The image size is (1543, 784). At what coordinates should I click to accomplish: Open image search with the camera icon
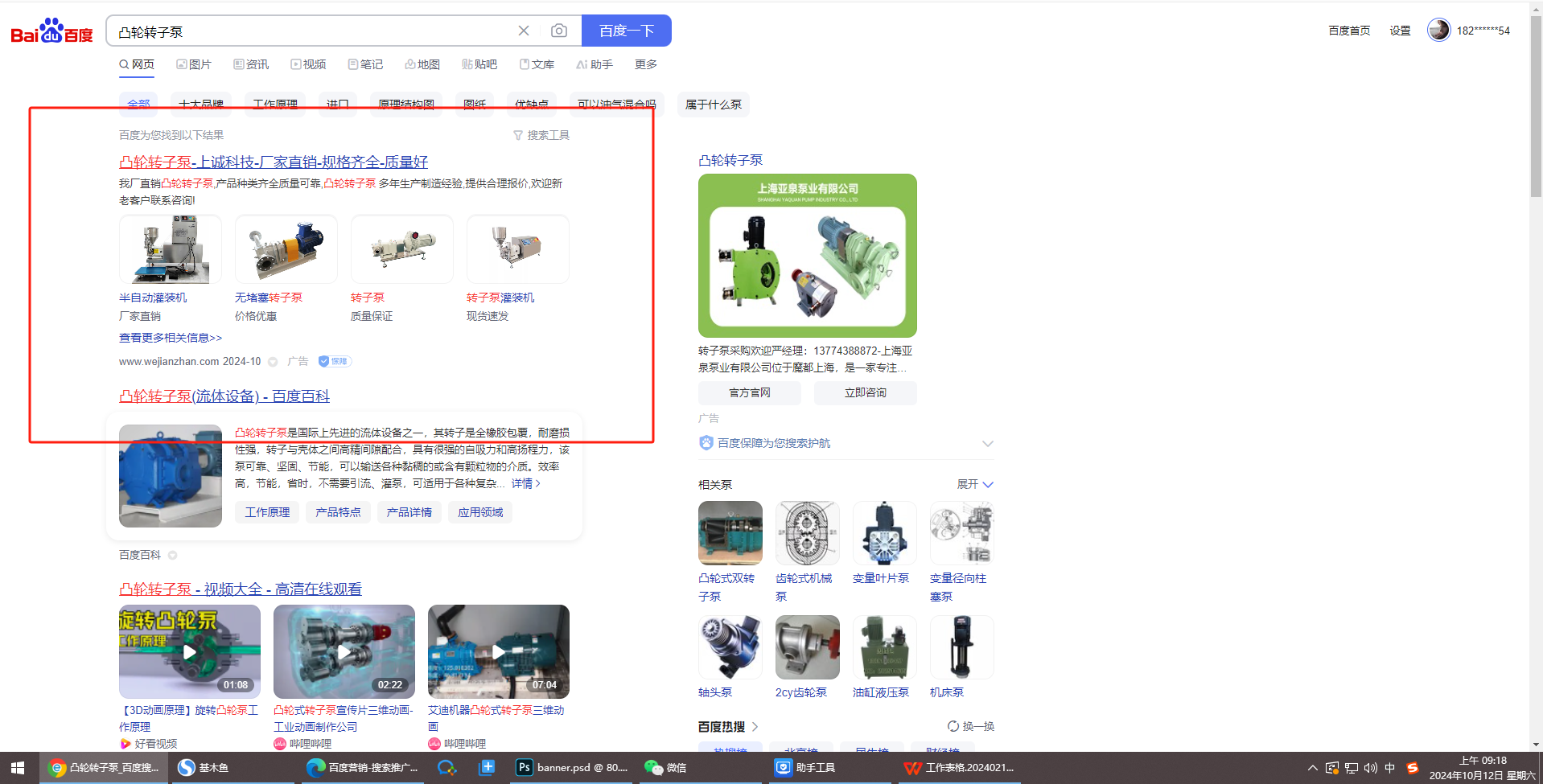pos(559,31)
